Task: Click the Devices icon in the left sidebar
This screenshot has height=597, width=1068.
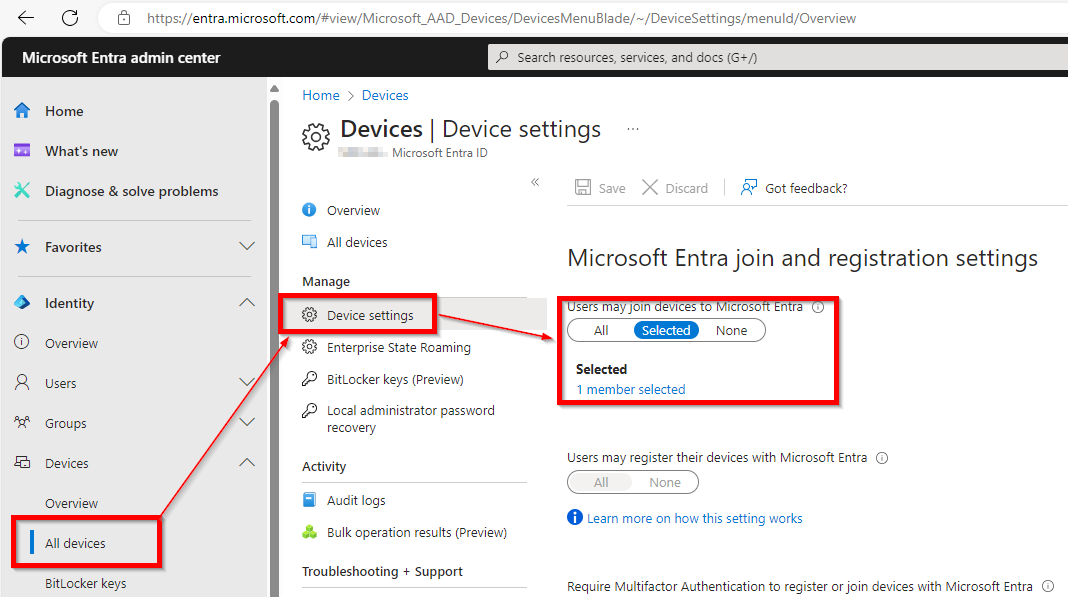Action: pyautogui.click(x=22, y=463)
